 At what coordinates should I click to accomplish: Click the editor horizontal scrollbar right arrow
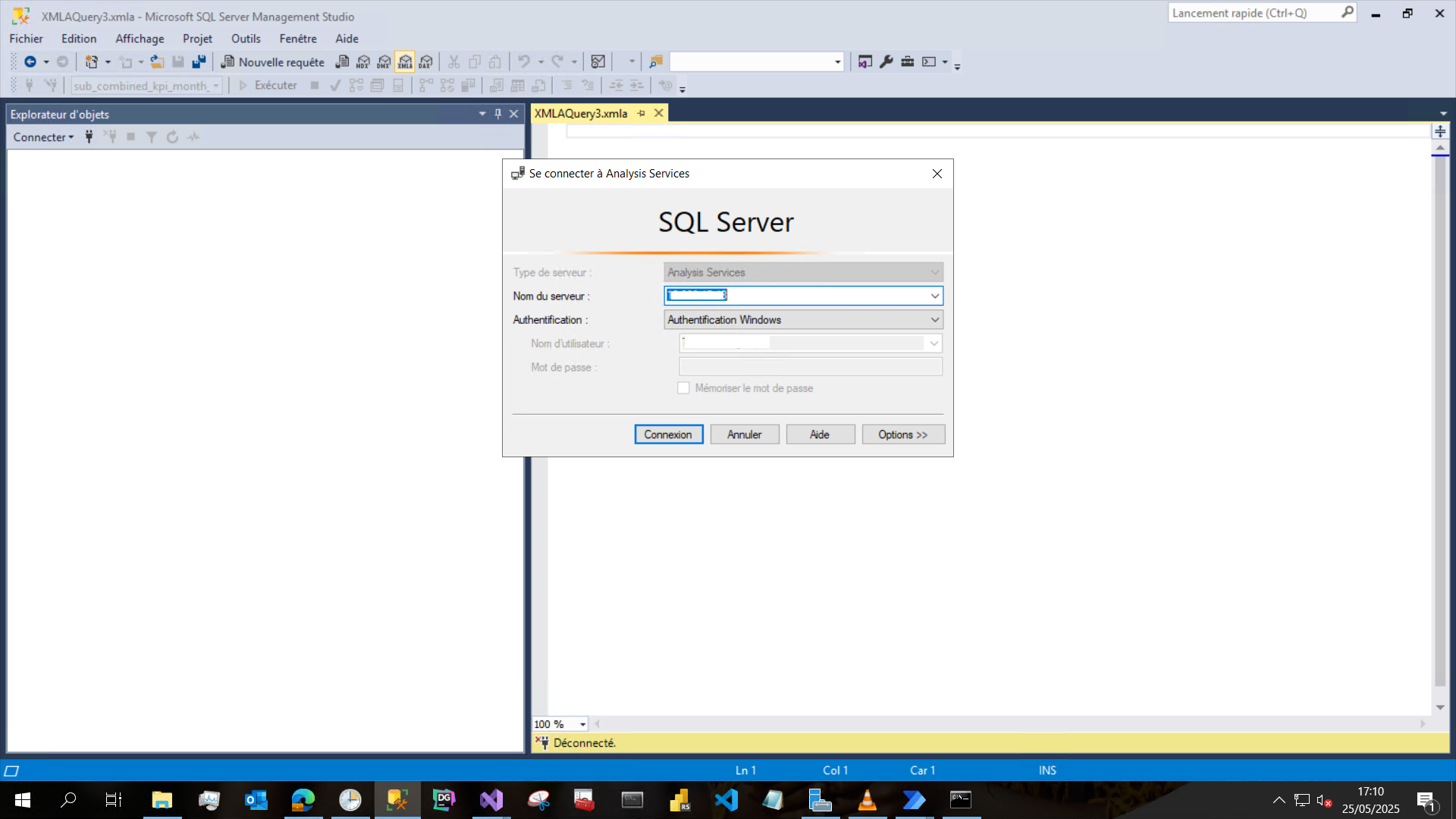click(1423, 724)
